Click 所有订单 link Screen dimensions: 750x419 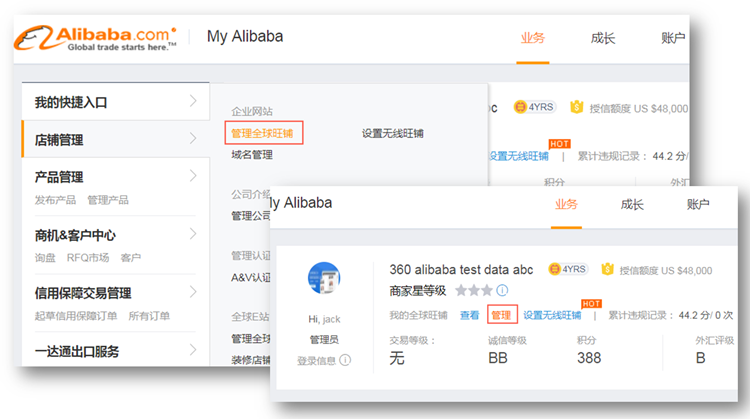pos(149,316)
